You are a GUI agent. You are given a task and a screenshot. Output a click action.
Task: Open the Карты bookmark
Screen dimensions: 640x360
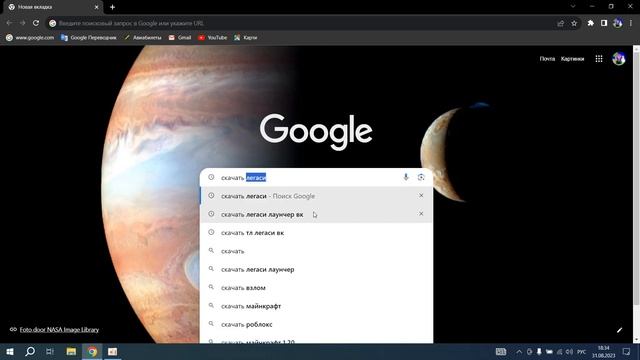point(246,38)
